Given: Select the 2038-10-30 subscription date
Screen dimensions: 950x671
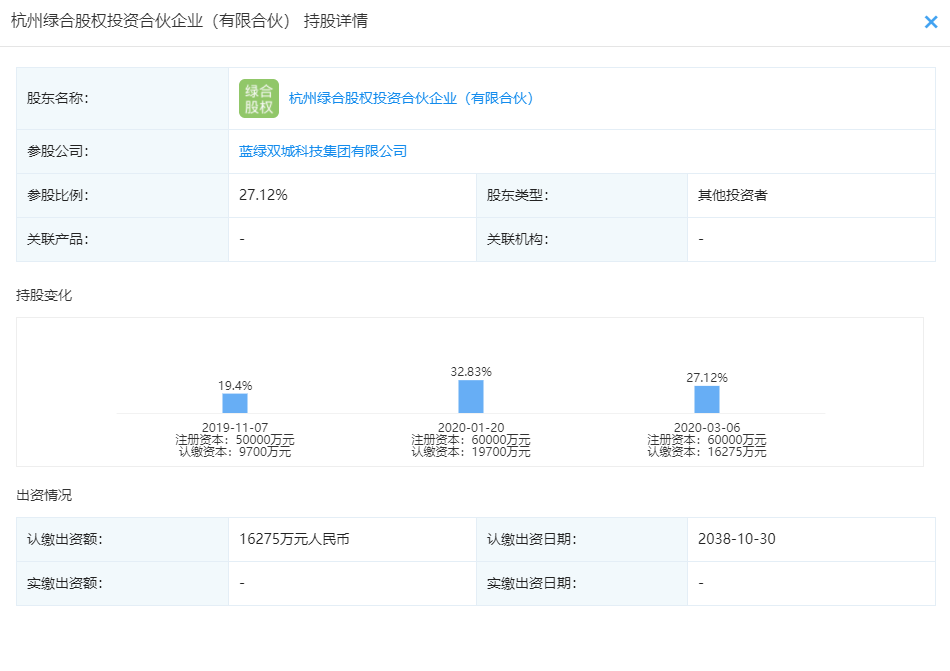Looking at the screenshot, I should [x=737, y=539].
